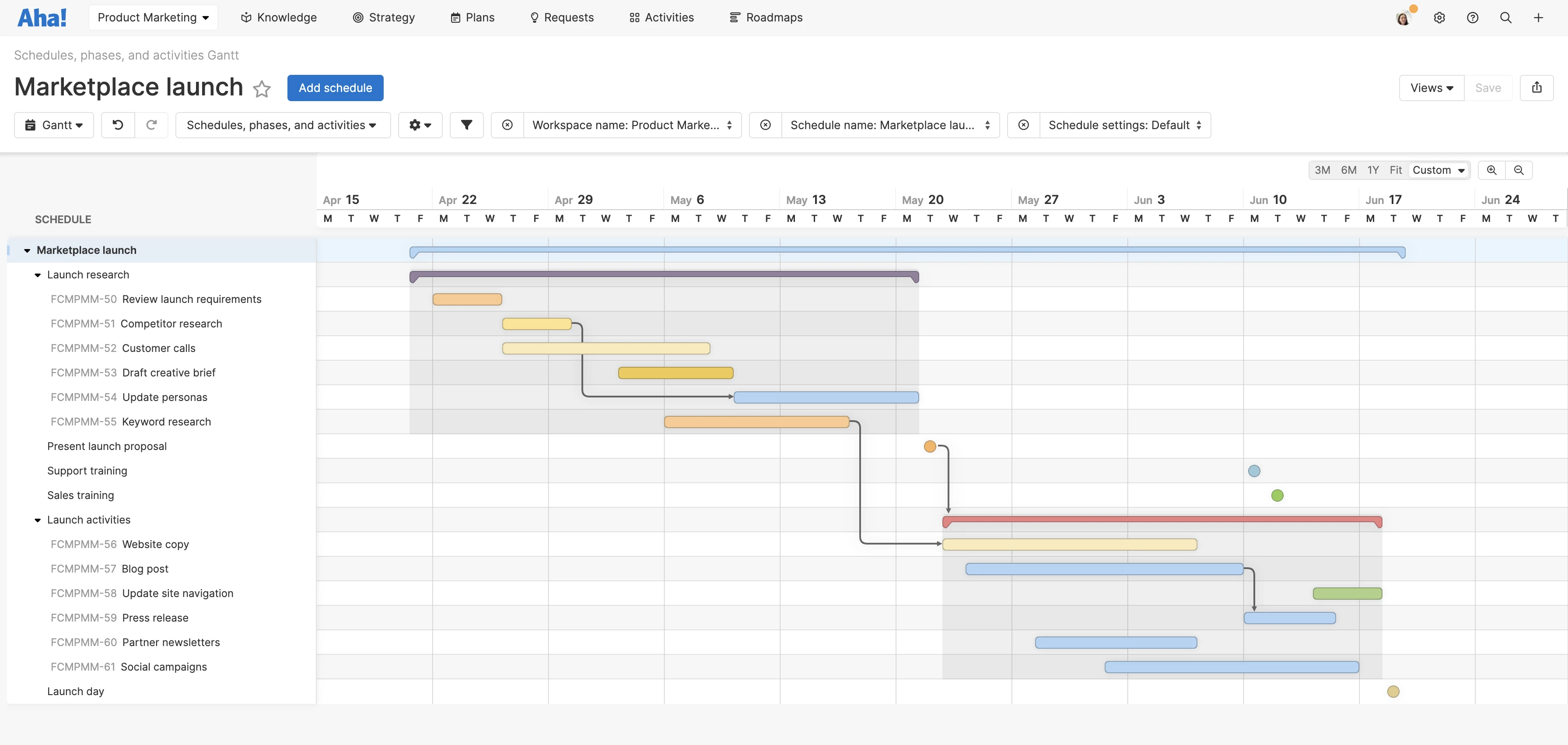1568x745 pixels.
Task: Open global search
Action: click(x=1505, y=17)
